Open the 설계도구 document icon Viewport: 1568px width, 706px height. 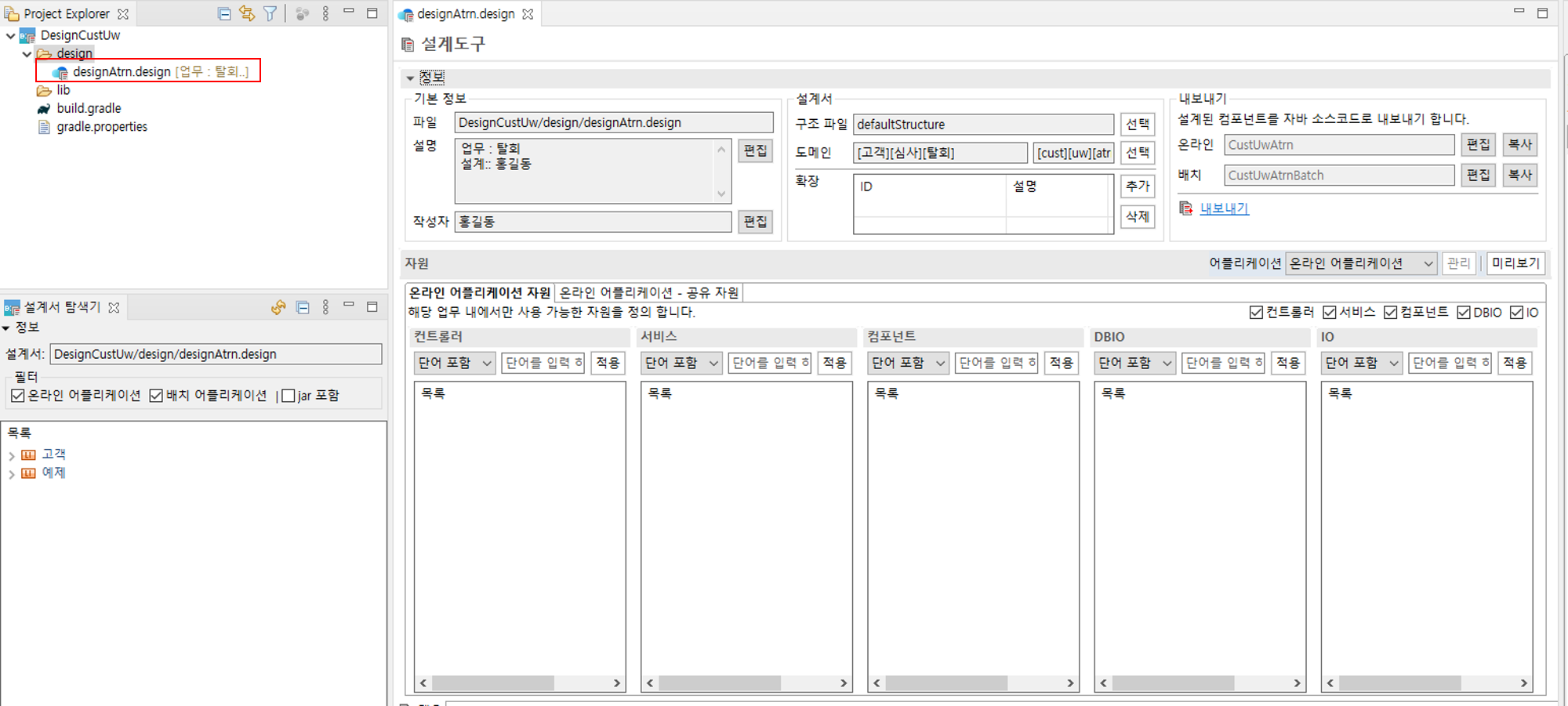click(x=408, y=45)
